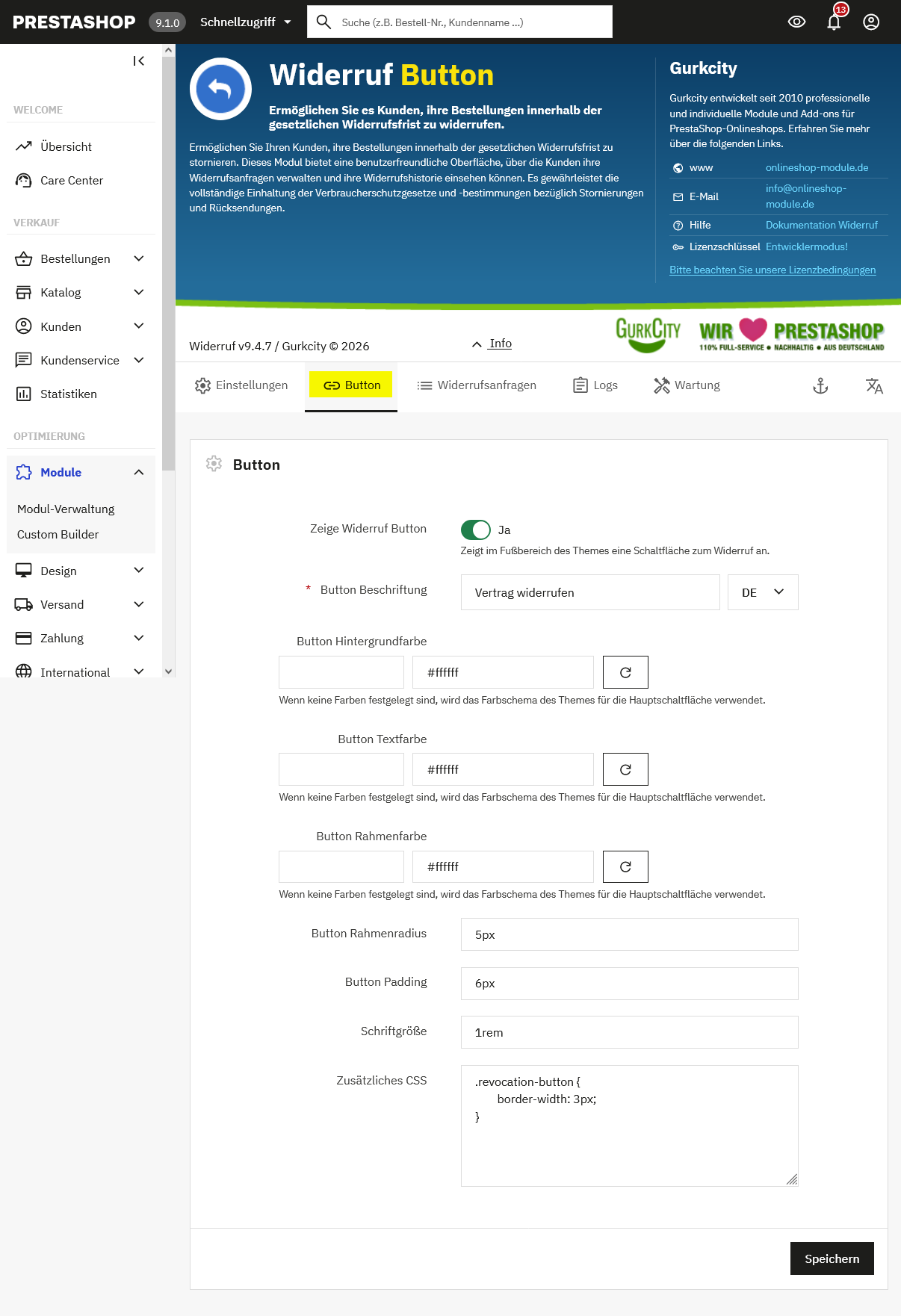
Task: Click the Care Center headset icon
Action: 24,180
